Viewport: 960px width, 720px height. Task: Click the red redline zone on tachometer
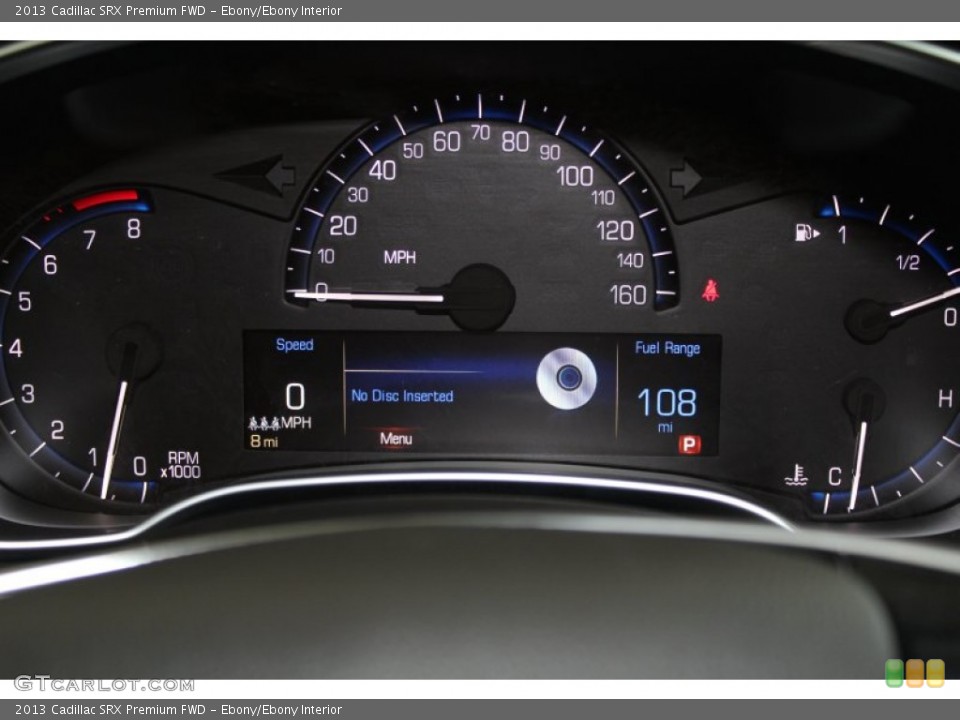tap(106, 200)
